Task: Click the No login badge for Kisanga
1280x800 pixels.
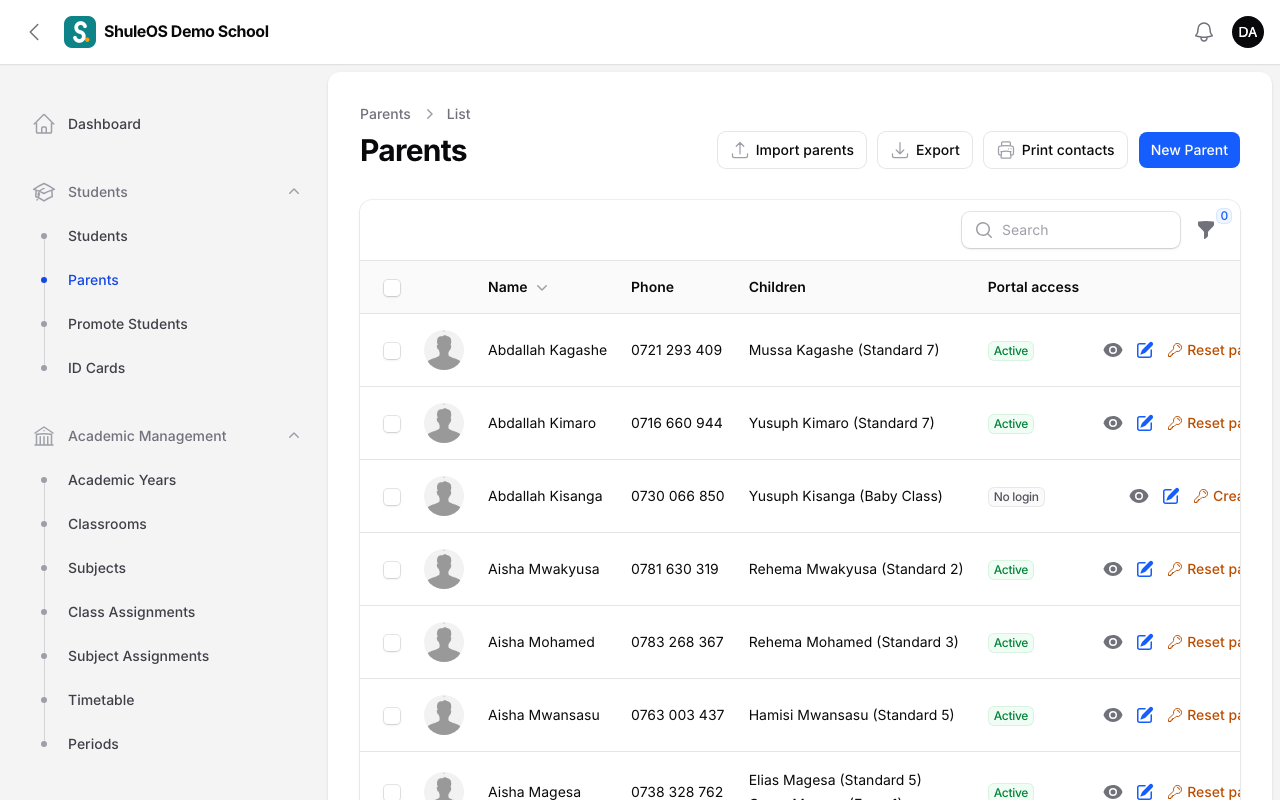Action: [x=1016, y=497]
